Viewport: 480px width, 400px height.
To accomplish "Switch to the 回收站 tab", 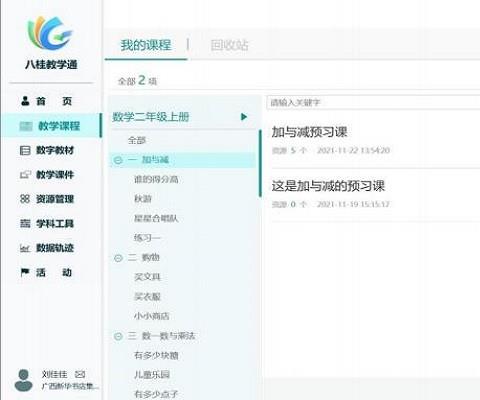I will click(229, 45).
